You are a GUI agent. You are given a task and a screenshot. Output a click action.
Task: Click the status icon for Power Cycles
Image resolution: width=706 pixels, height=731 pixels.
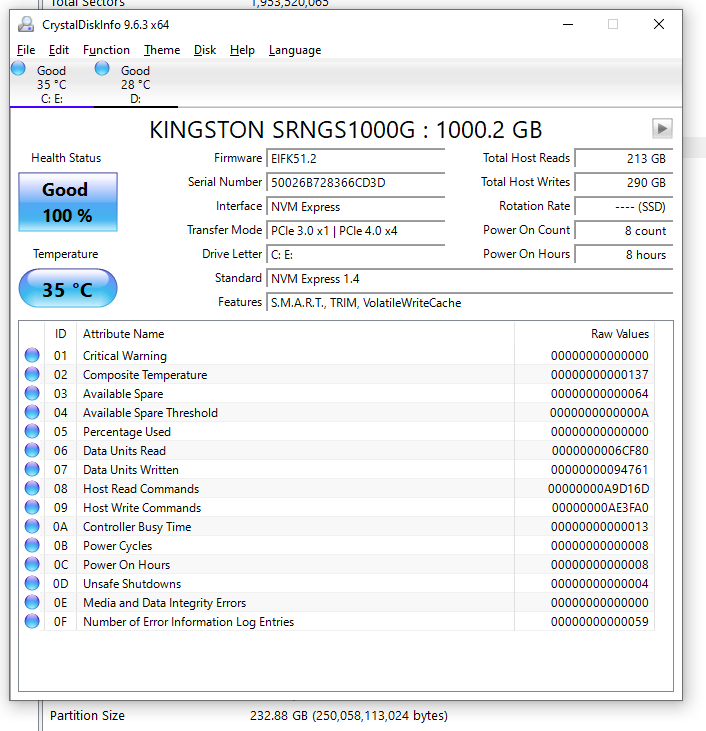point(32,545)
